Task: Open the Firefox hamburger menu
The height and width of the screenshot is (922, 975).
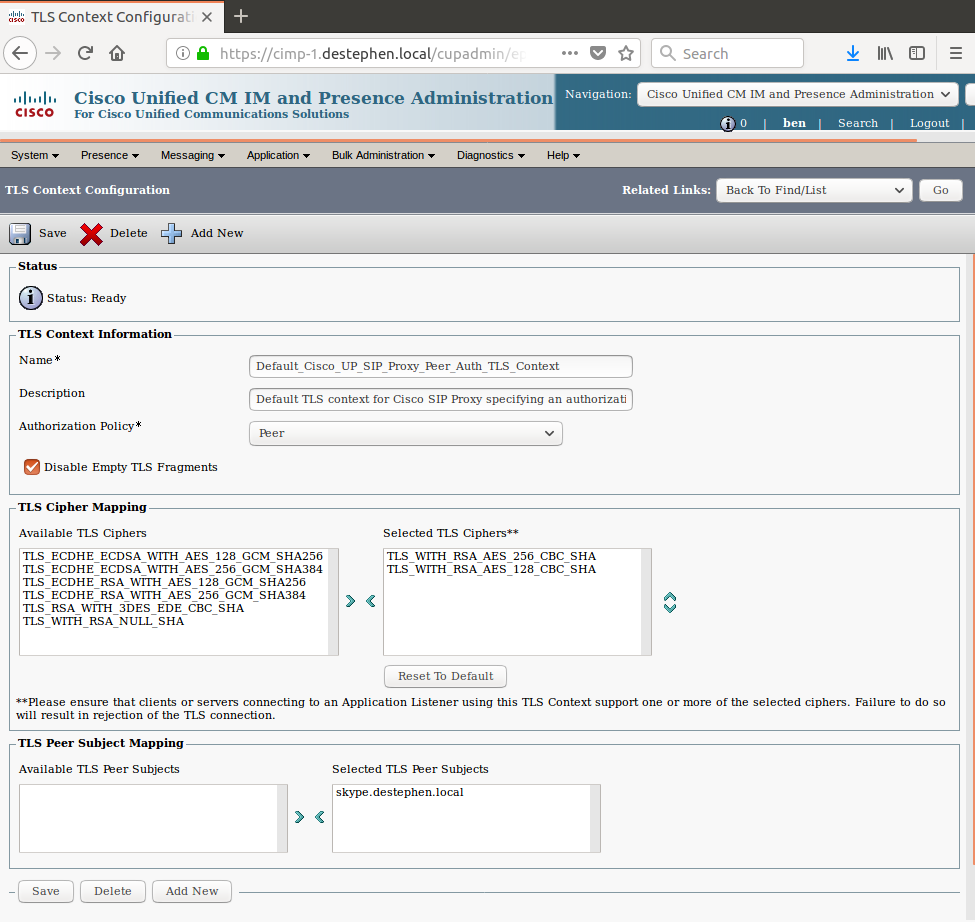Action: pos(956,53)
